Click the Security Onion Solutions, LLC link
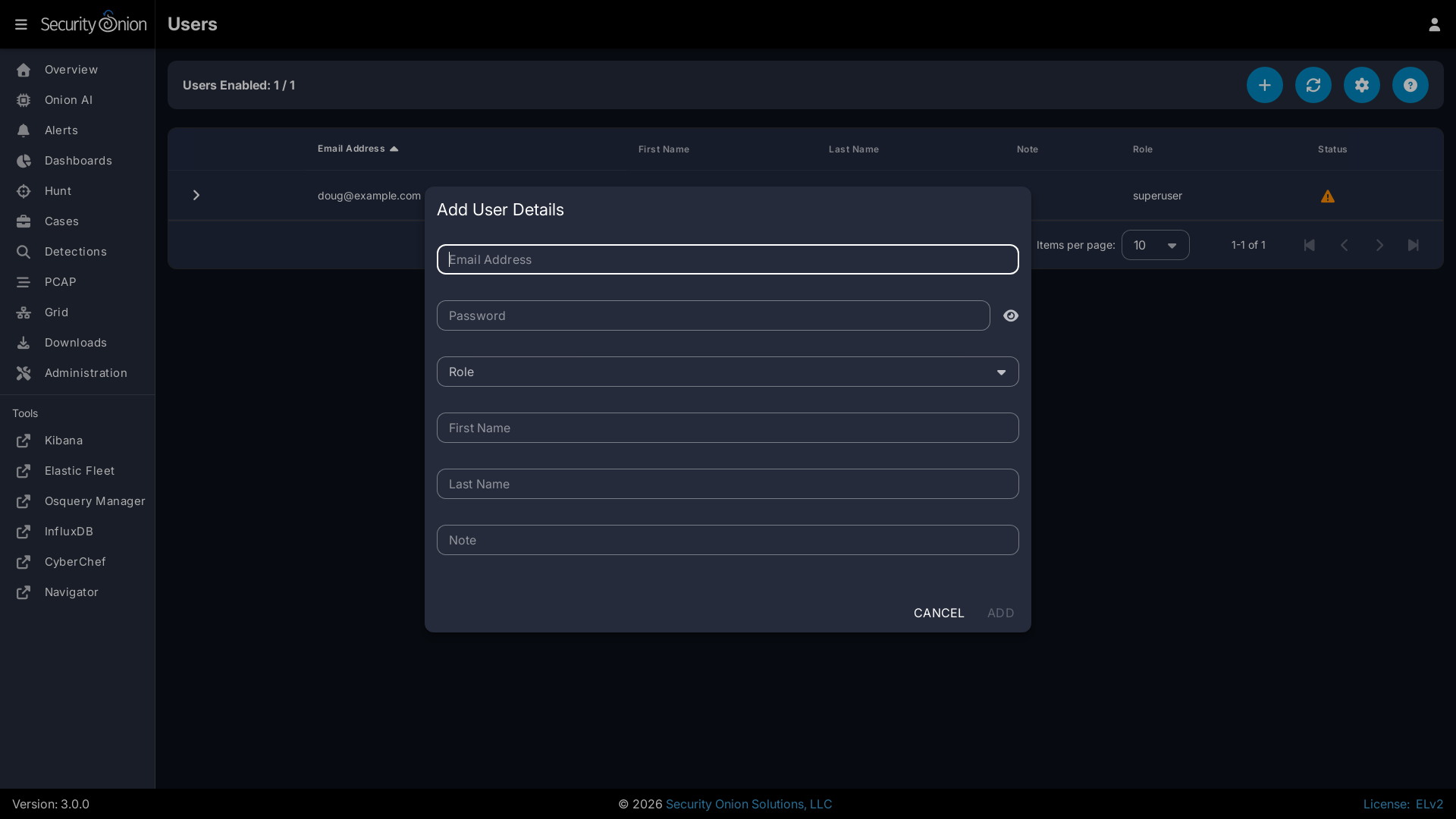The height and width of the screenshot is (819, 1456). tap(748, 804)
